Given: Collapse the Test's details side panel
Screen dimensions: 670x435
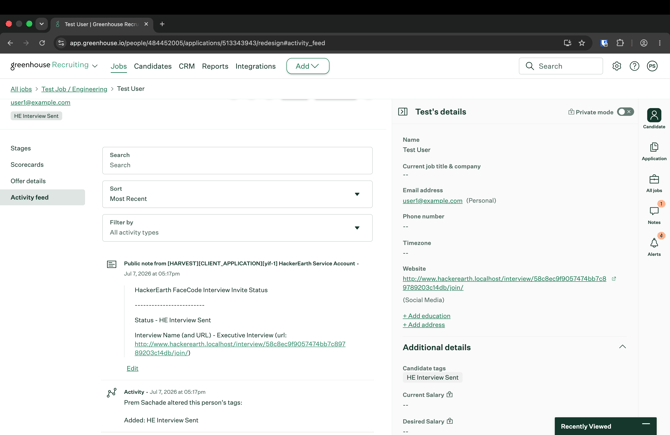Looking at the screenshot, I should (x=403, y=112).
